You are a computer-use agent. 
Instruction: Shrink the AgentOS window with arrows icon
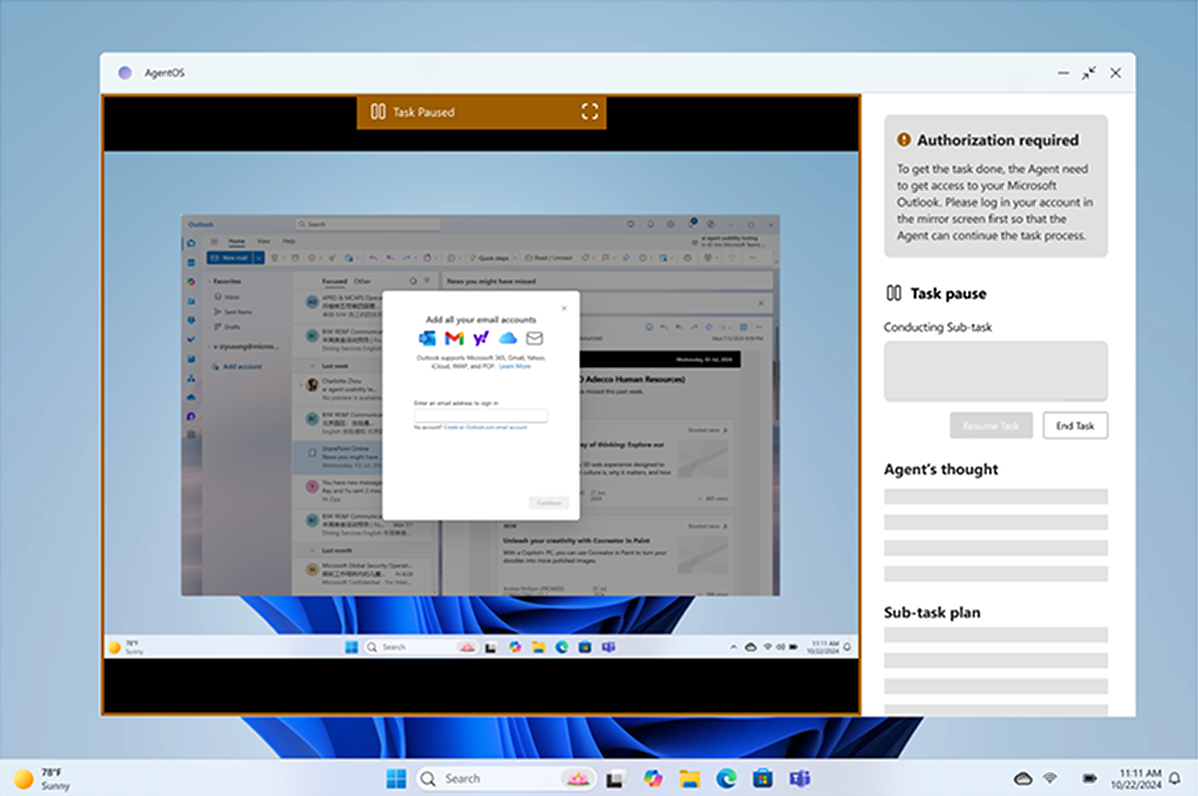point(1089,73)
